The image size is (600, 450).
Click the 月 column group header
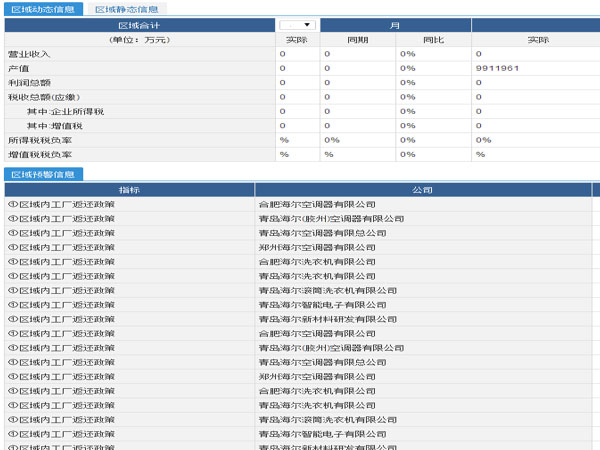coord(395,25)
